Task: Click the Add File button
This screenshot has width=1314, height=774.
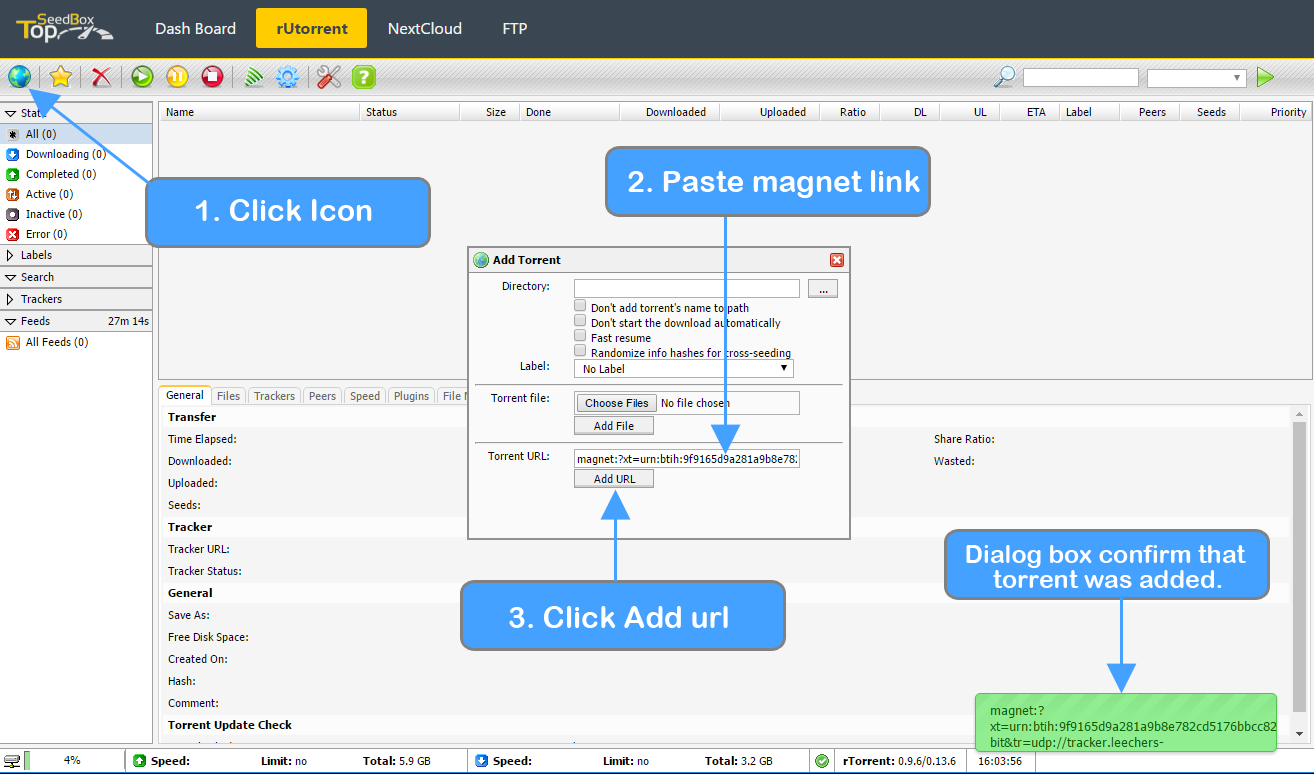Action: (614, 426)
